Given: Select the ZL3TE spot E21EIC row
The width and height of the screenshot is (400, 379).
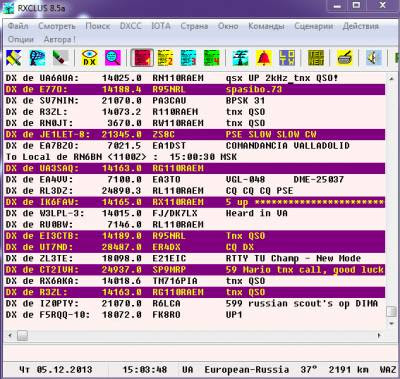Looking at the screenshot, I should click(195, 258).
